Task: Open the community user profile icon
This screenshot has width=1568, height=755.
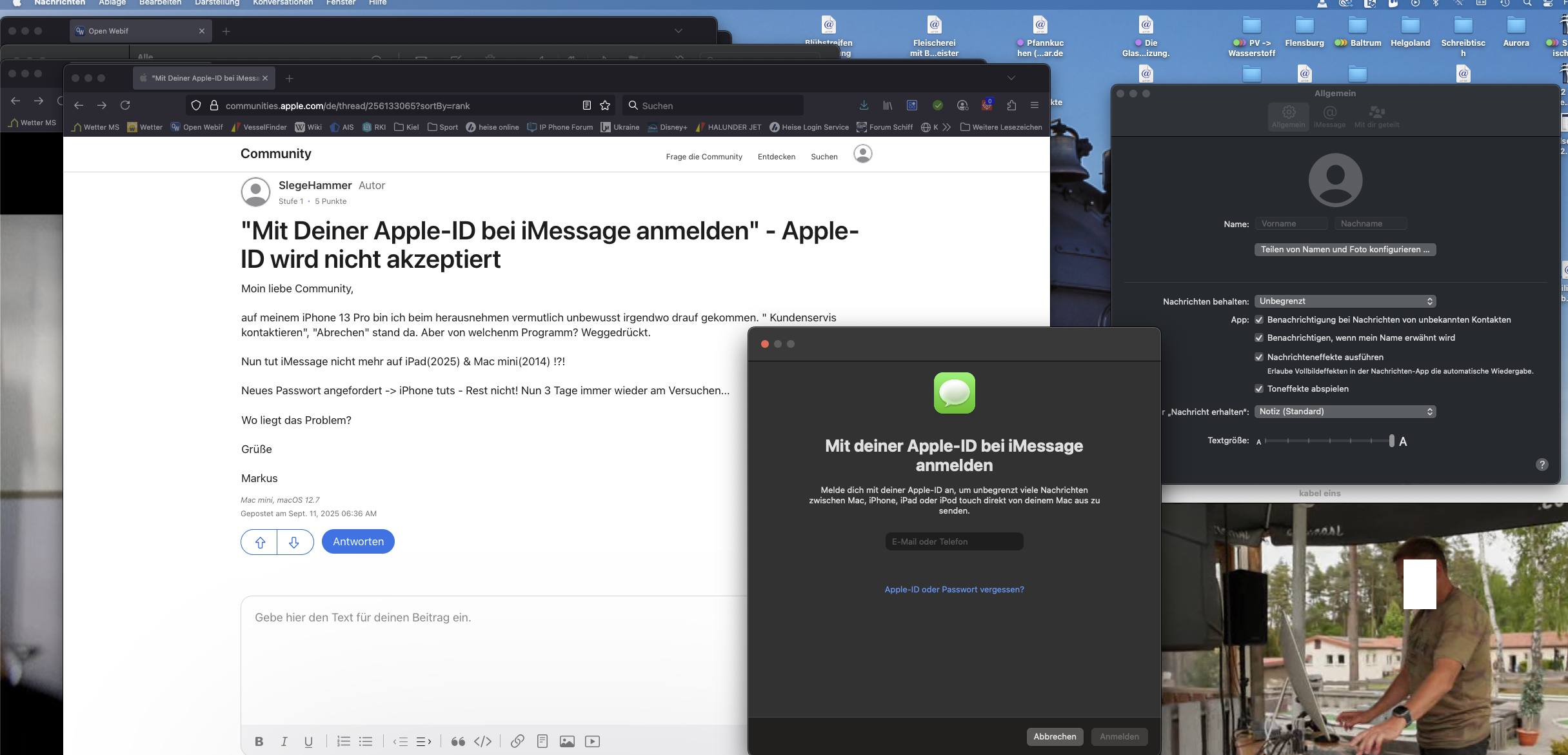Action: pyautogui.click(x=862, y=154)
